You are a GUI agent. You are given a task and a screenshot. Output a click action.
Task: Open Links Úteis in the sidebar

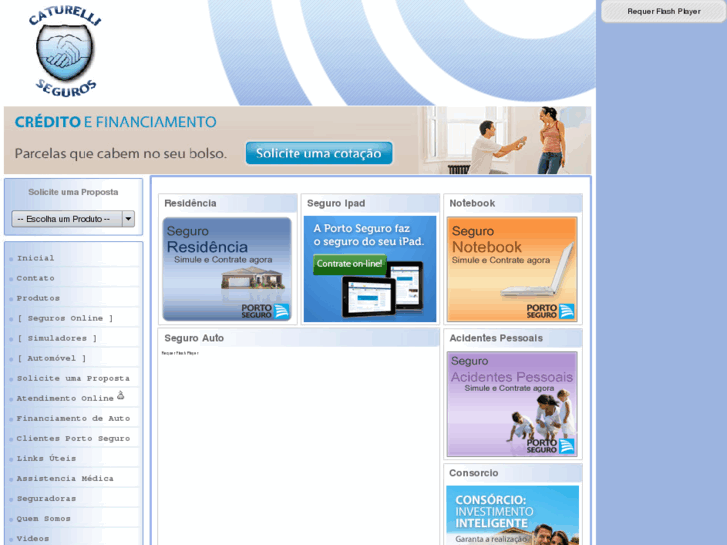46,458
